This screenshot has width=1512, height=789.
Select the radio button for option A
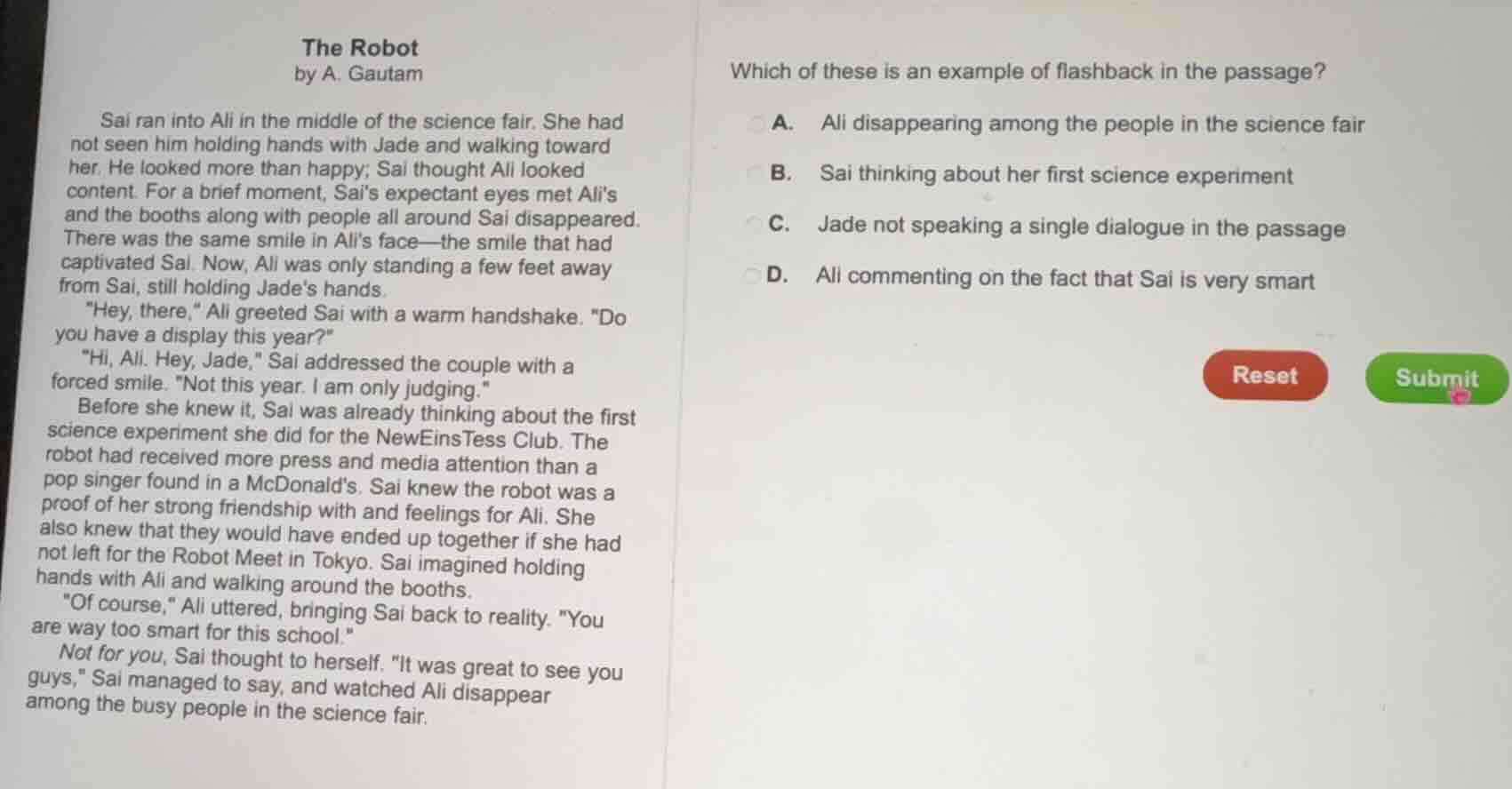pos(756,123)
